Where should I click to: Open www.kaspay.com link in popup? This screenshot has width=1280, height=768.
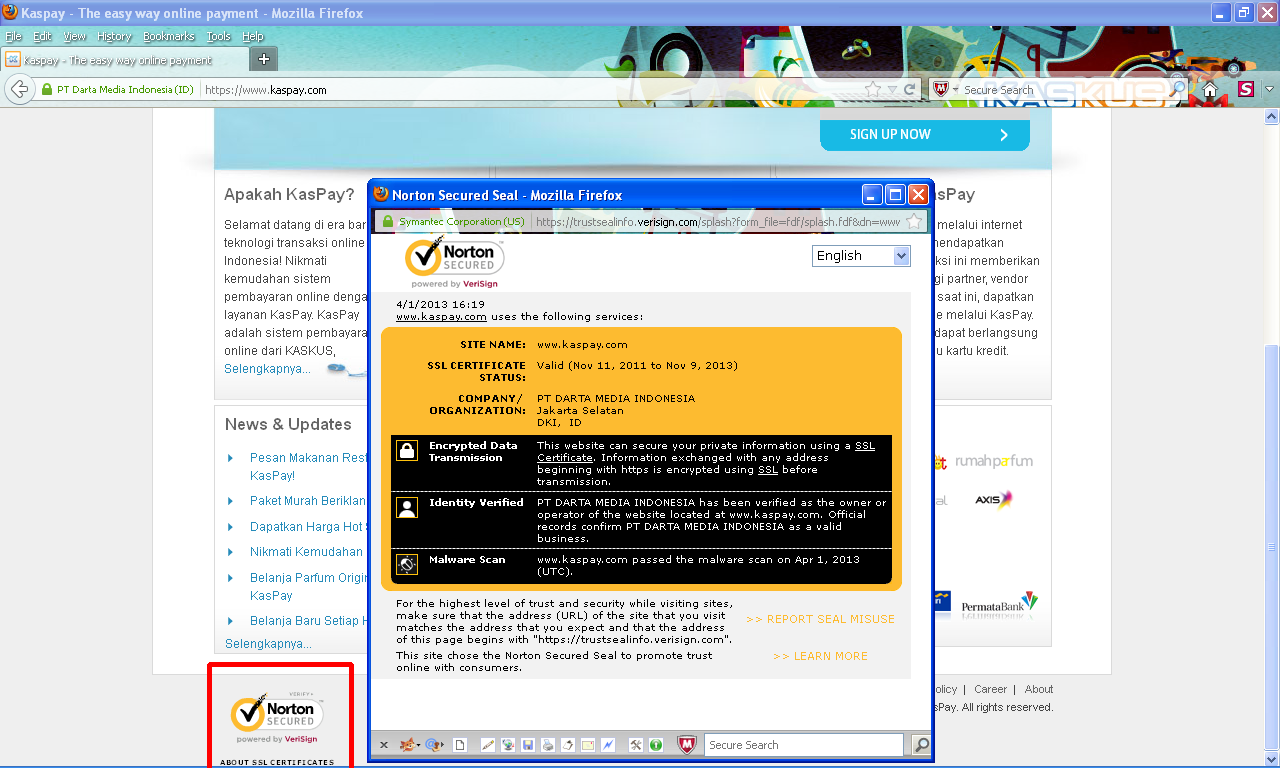tap(441, 316)
